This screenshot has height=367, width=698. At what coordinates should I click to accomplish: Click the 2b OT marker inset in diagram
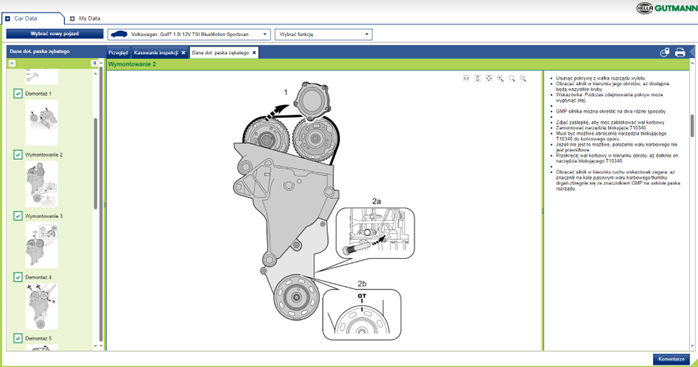click(x=361, y=314)
